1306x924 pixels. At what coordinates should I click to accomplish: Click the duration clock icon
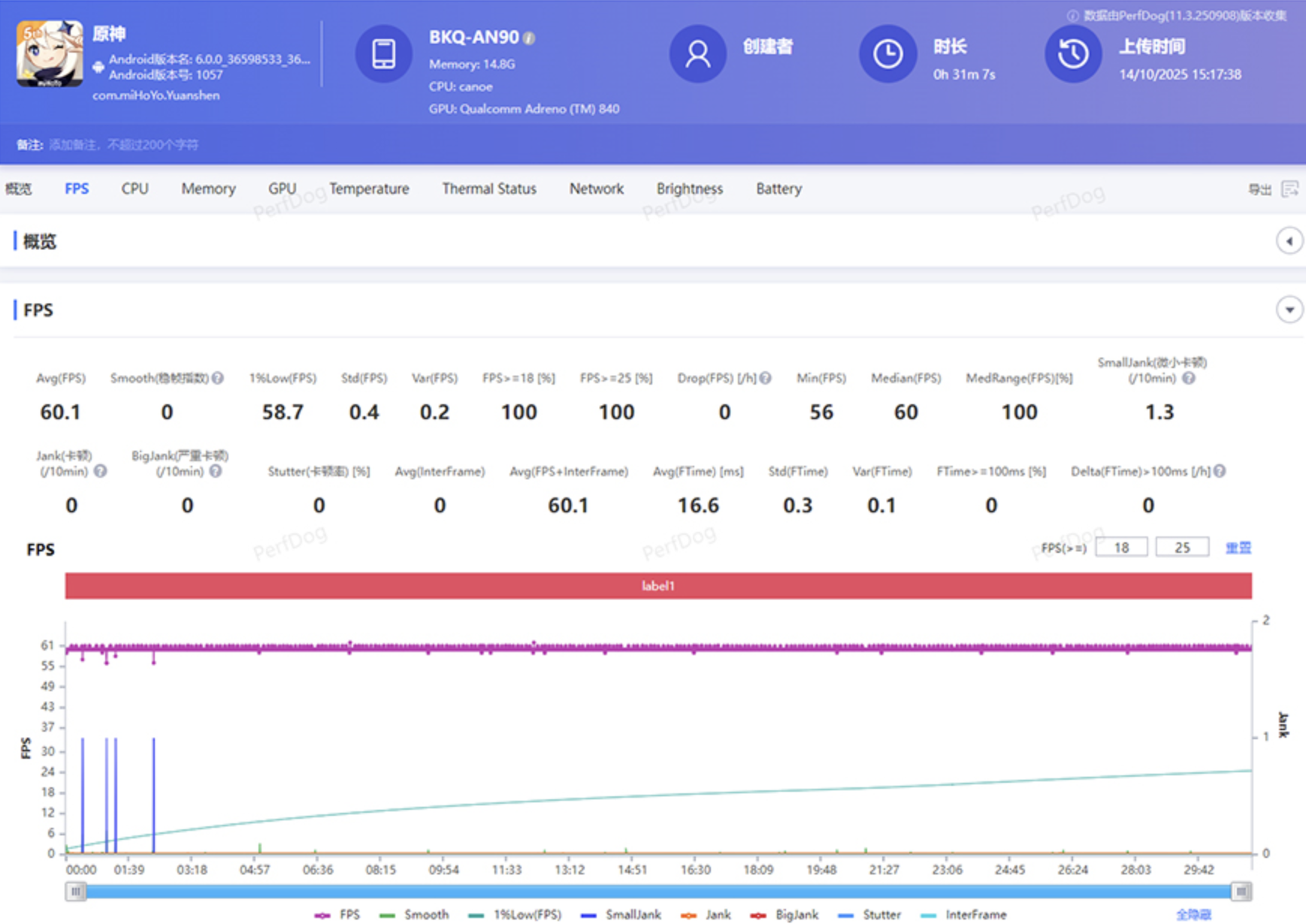tap(887, 54)
